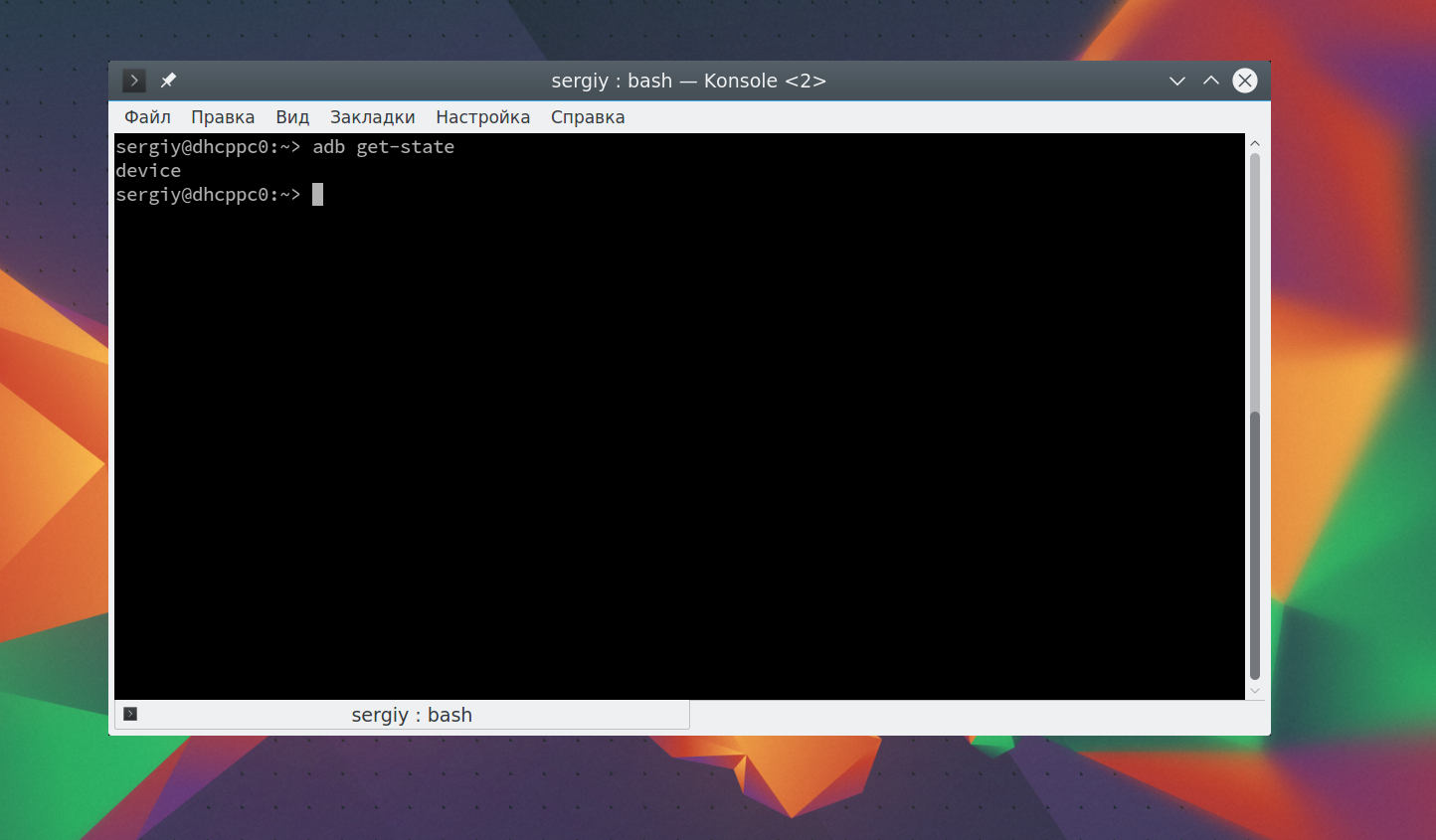The image size is (1436, 840).
Task: Click the scrollbar down arrow
Action: coord(1255,691)
